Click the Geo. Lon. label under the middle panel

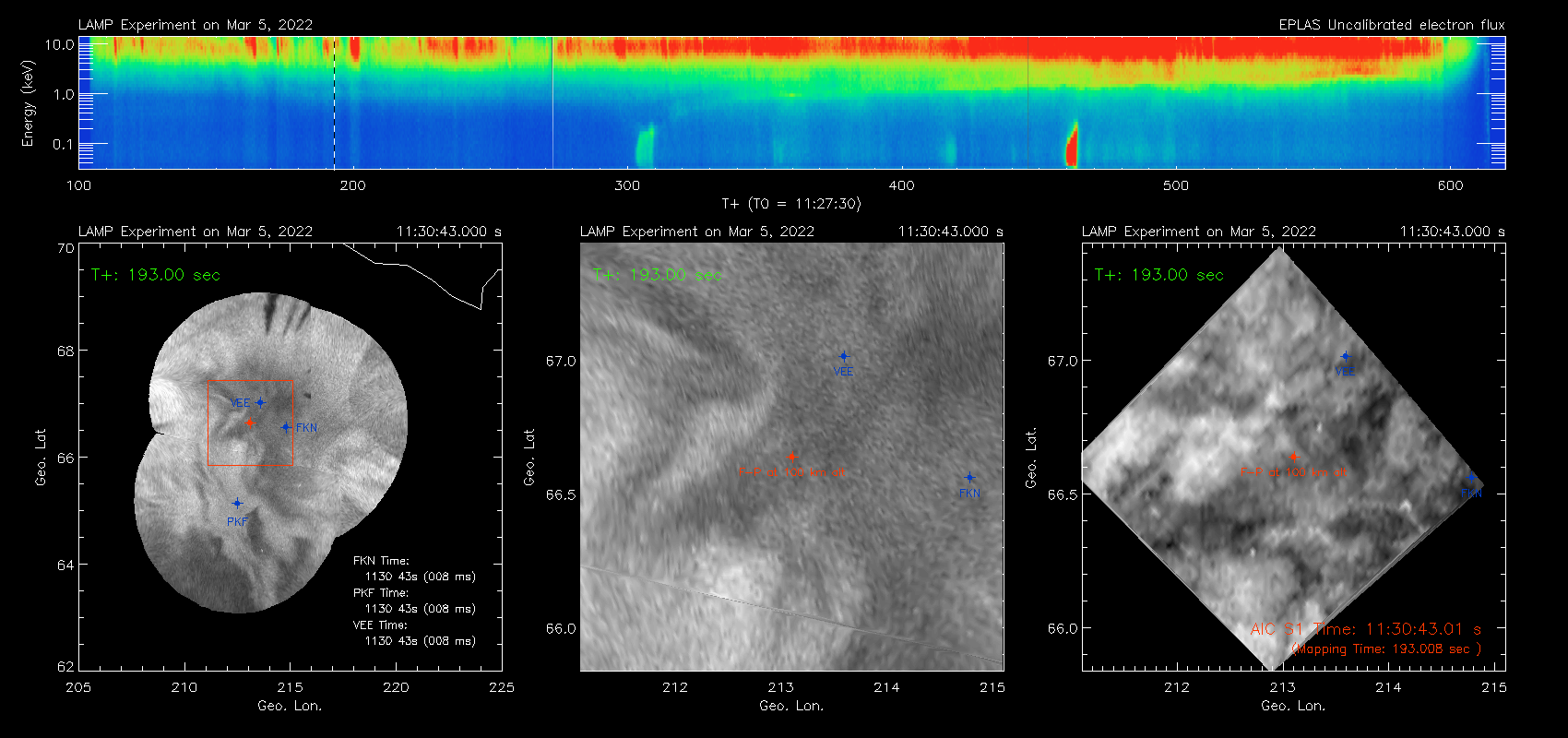click(791, 706)
